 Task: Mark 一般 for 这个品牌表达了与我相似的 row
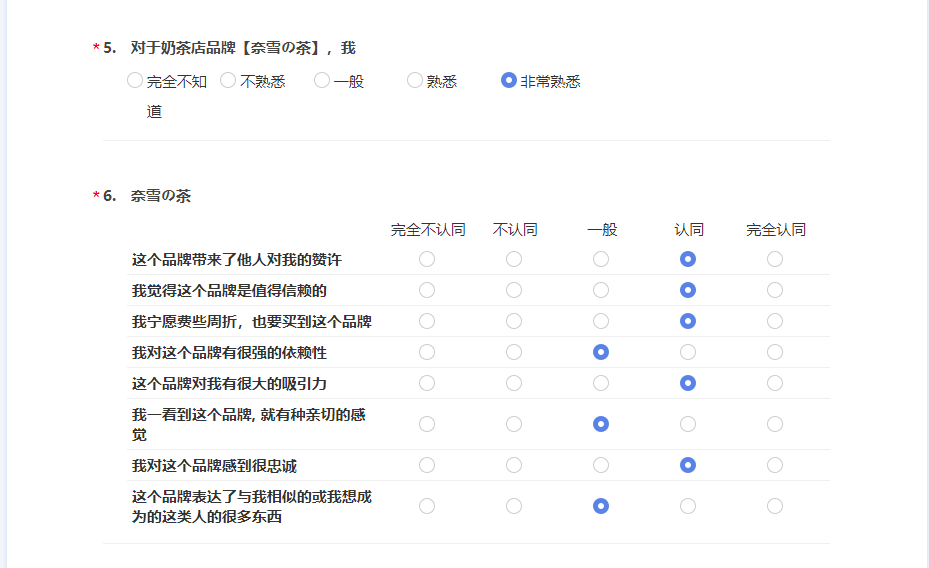click(601, 506)
